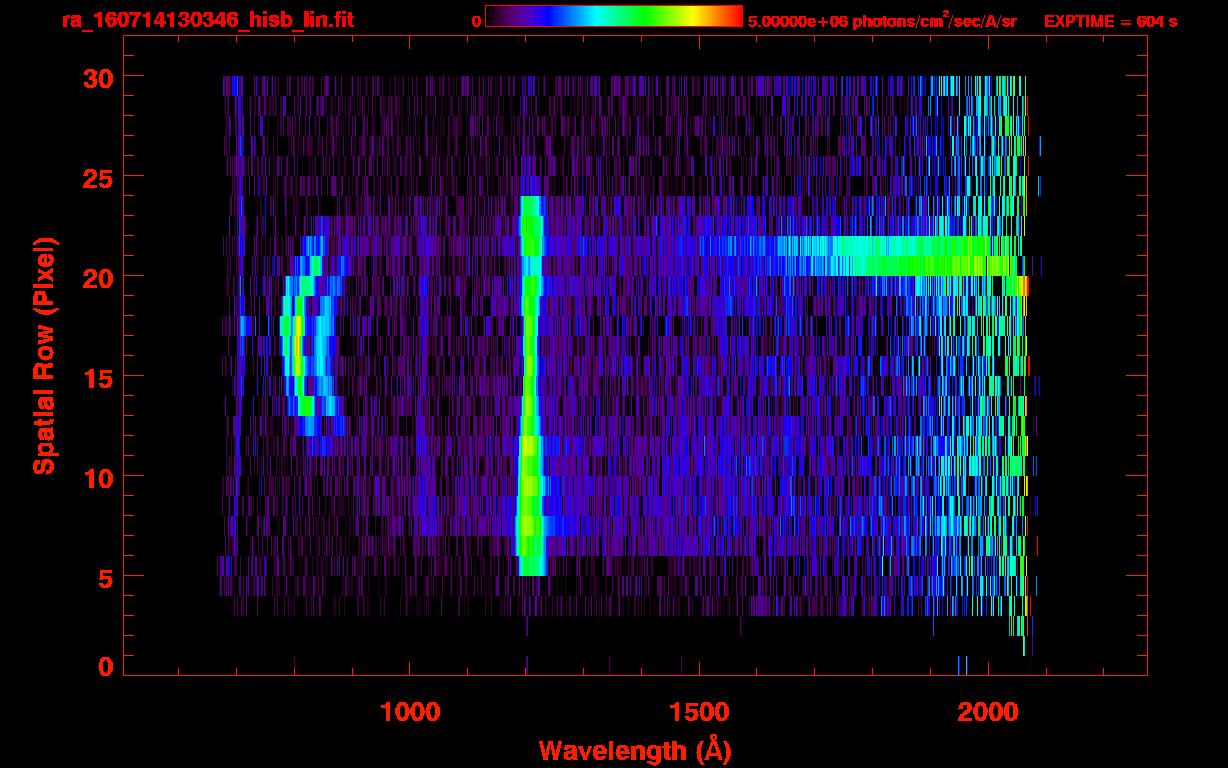Screen dimensions: 1228x768
Task: Click the 5.00000e+06 photons/cm²/sec/A/sr label
Action: [882, 20]
